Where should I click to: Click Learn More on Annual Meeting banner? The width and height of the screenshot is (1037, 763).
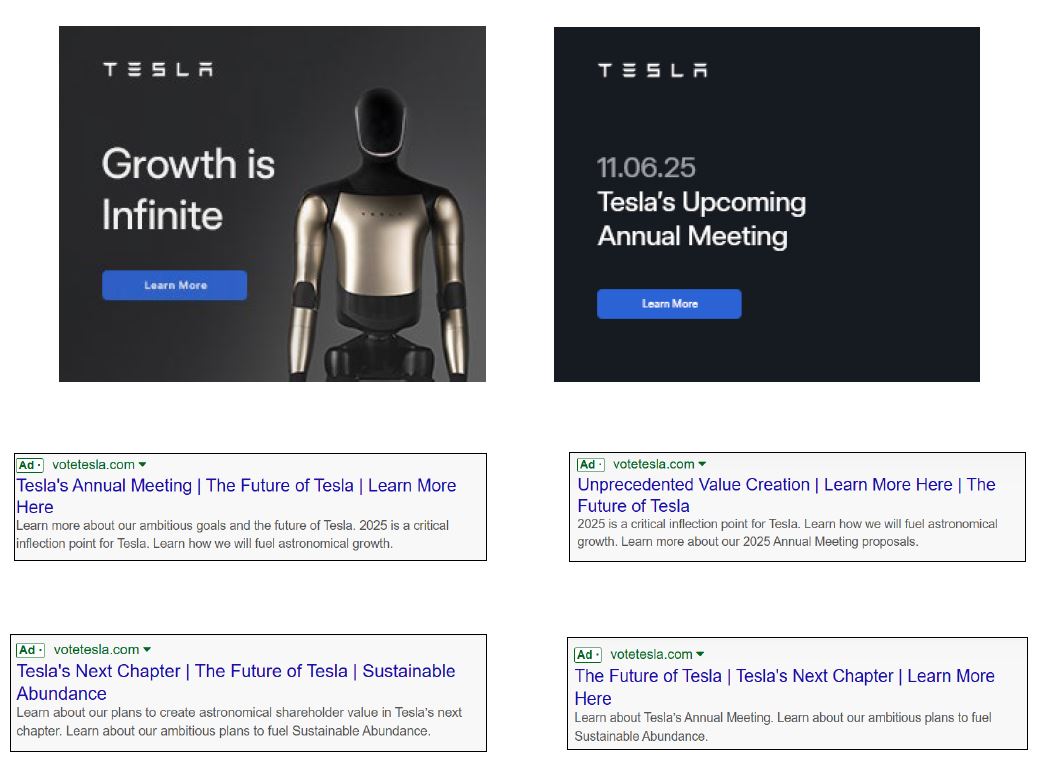click(669, 304)
